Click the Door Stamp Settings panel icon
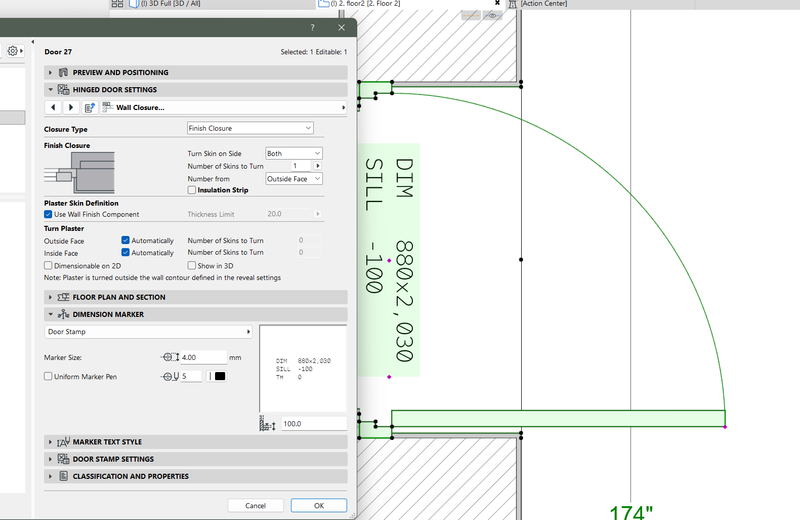800x520 pixels. tap(63, 459)
